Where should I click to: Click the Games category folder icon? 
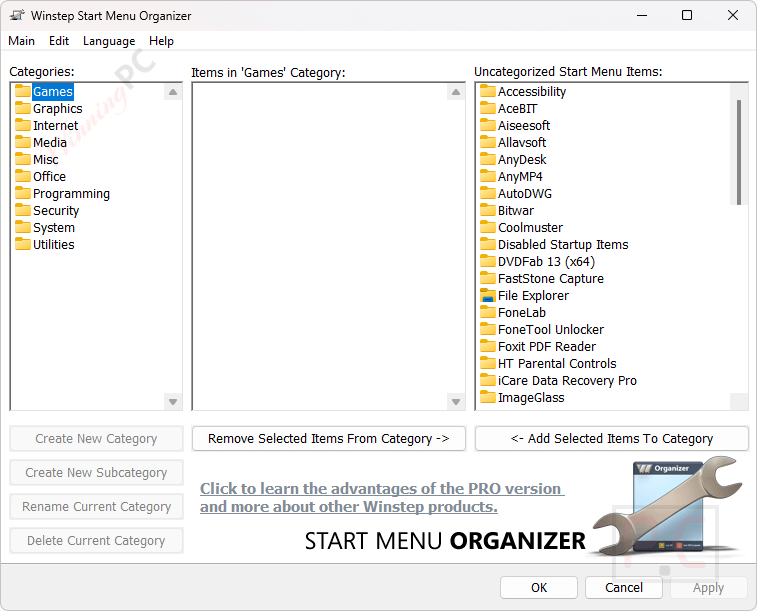23,91
